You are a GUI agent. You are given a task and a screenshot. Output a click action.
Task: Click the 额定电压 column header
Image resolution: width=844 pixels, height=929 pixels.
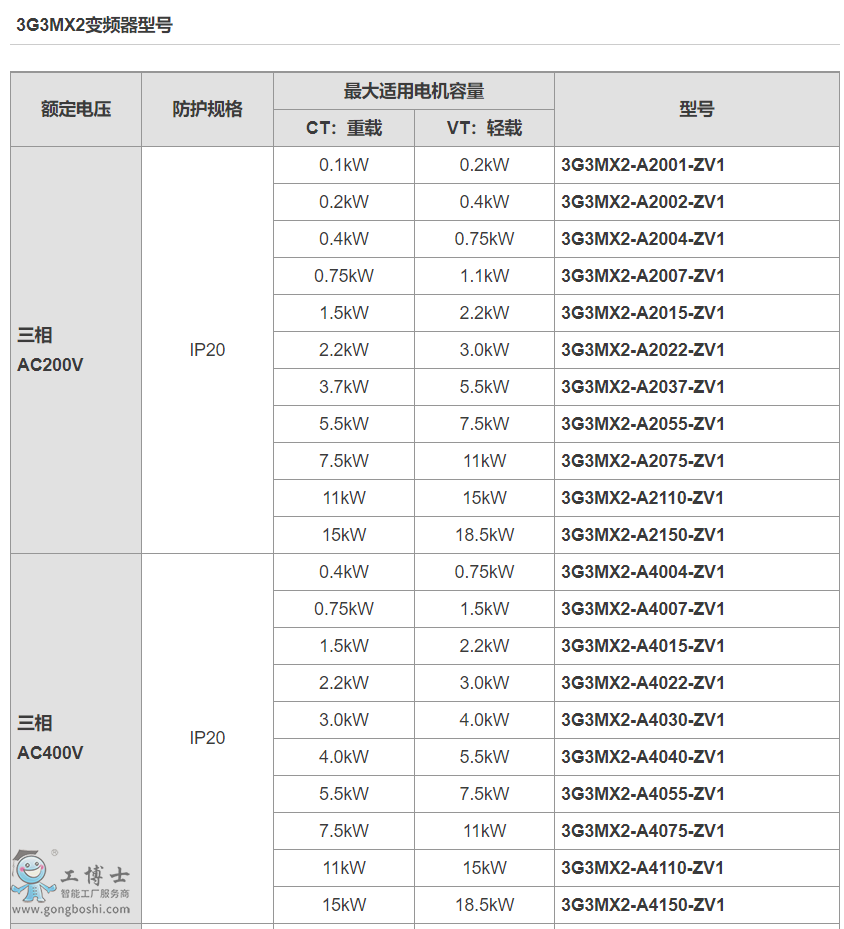coord(76,109)
